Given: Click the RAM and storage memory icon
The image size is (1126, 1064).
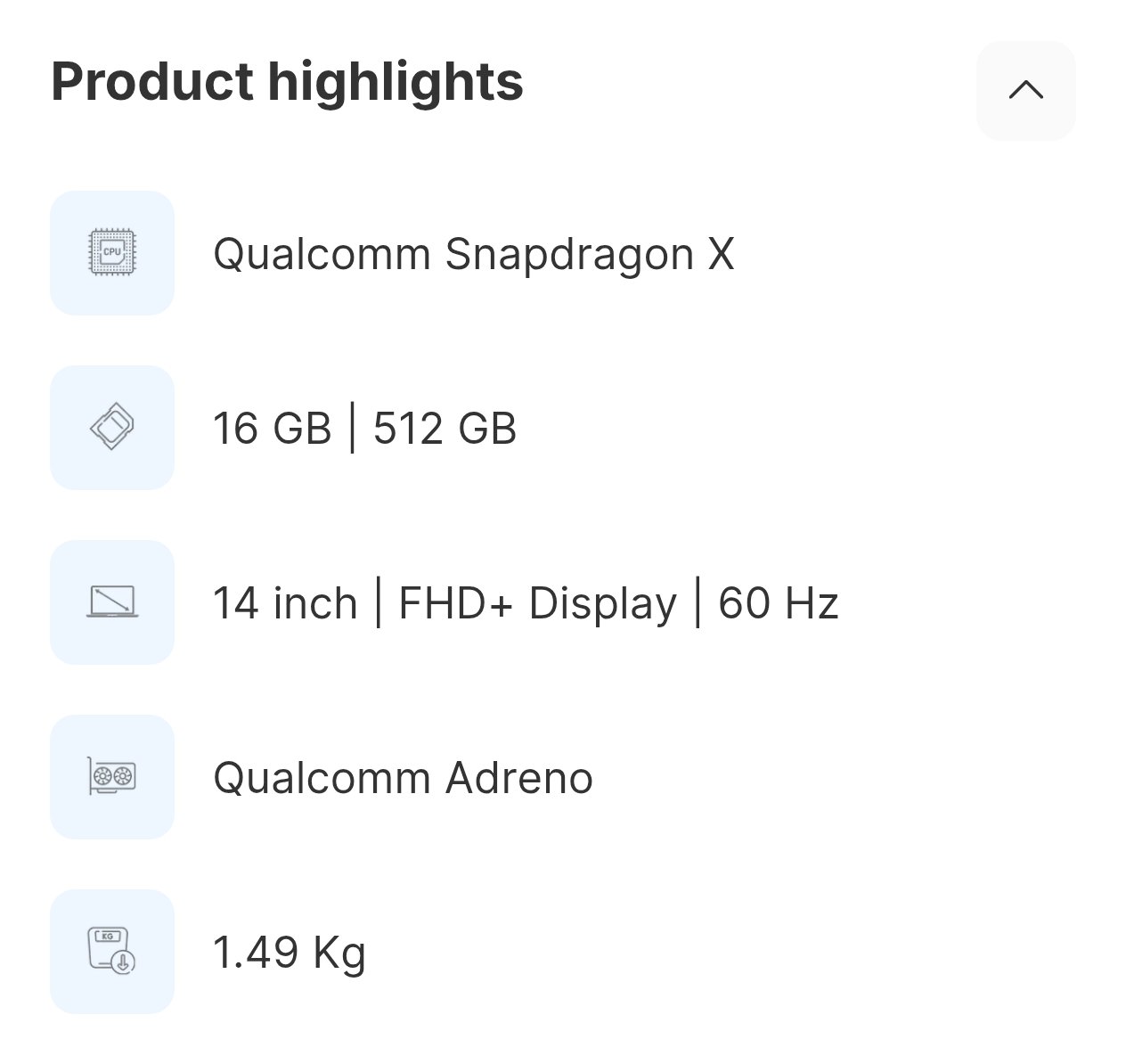Looking at the screenshot, I should (112, 428).
